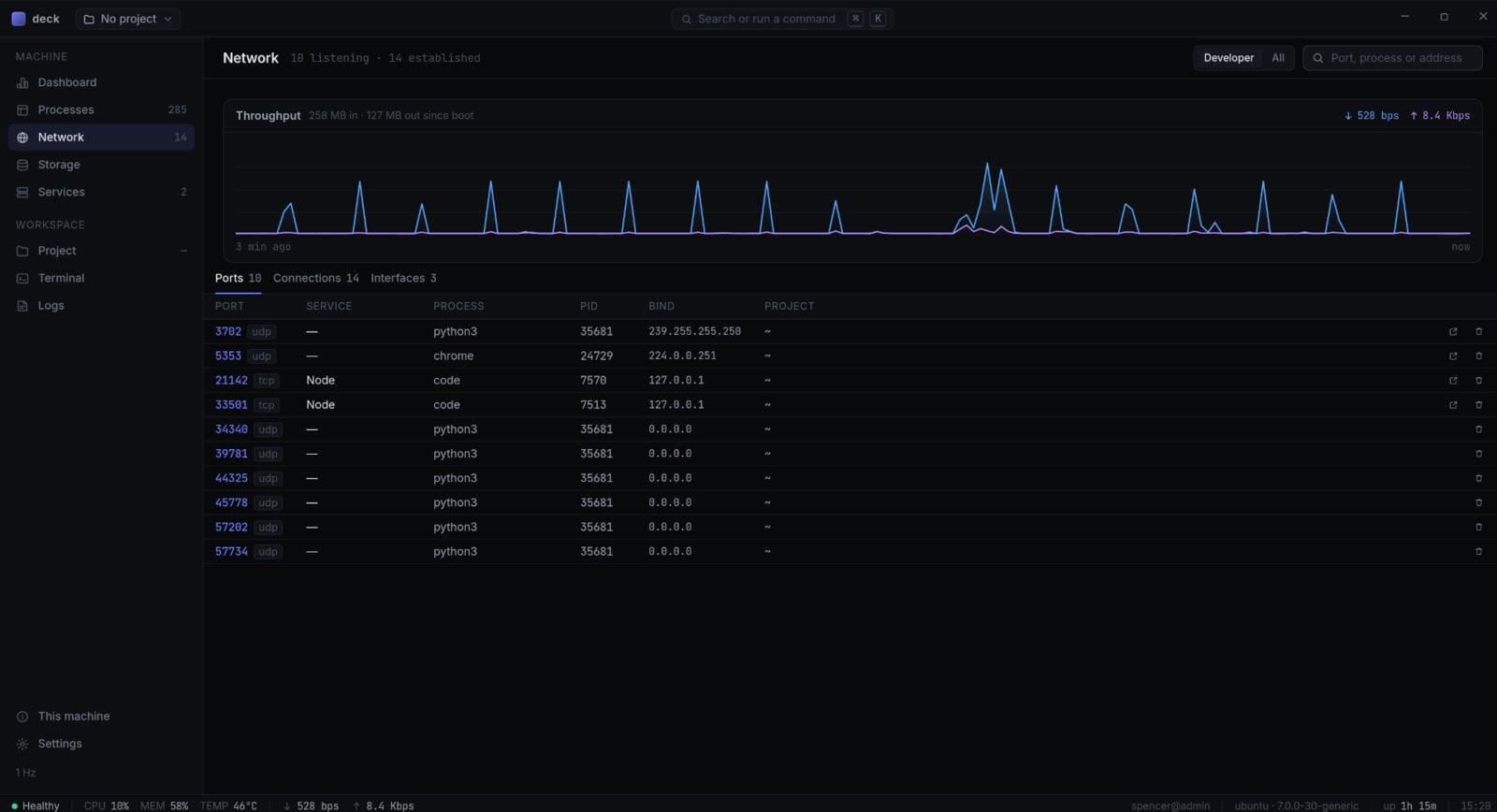
Task: Switch filter to Developer
Action: [1228, 58]
